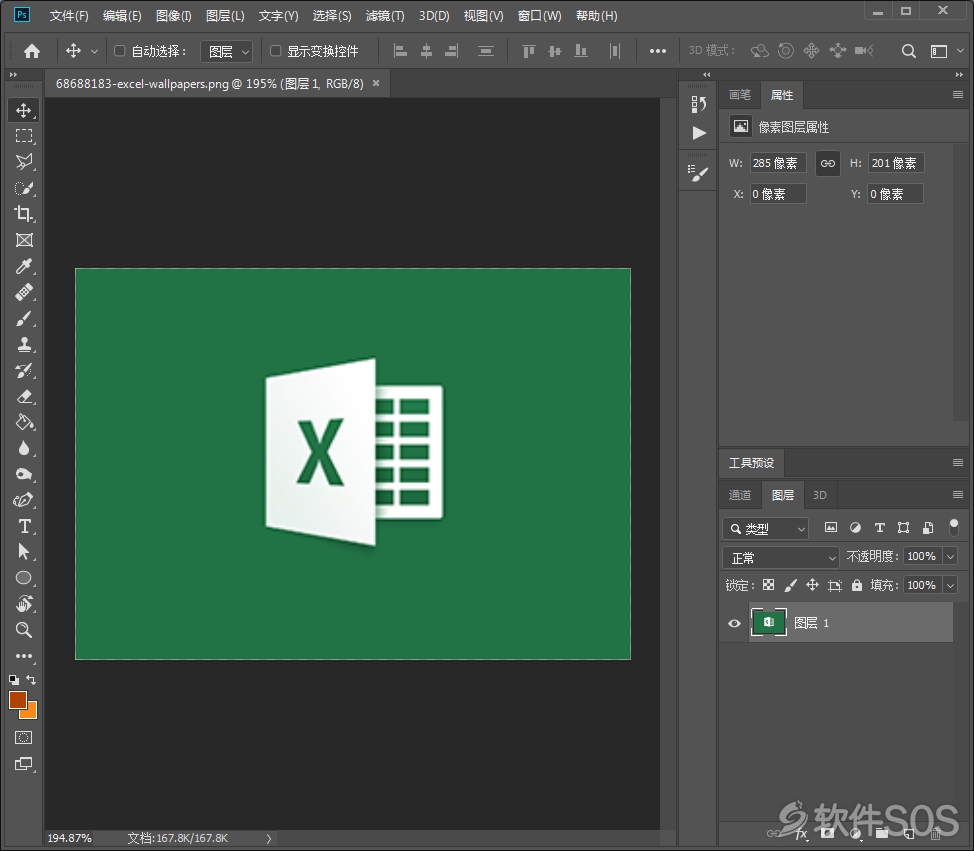
Task: Select the Path Selection tool
Action: (x=24, y=552)
